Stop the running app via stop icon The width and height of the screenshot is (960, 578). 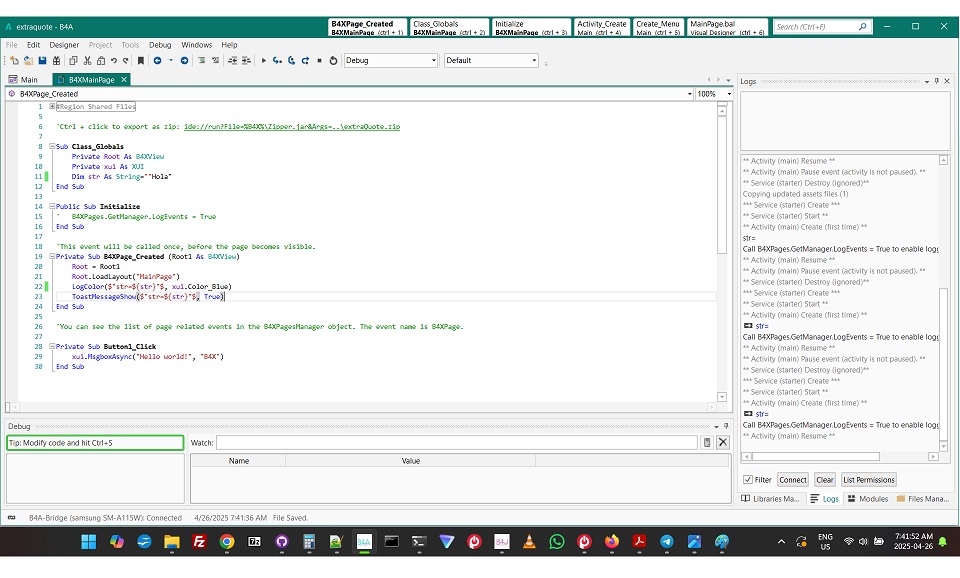(x=317, y=61)
